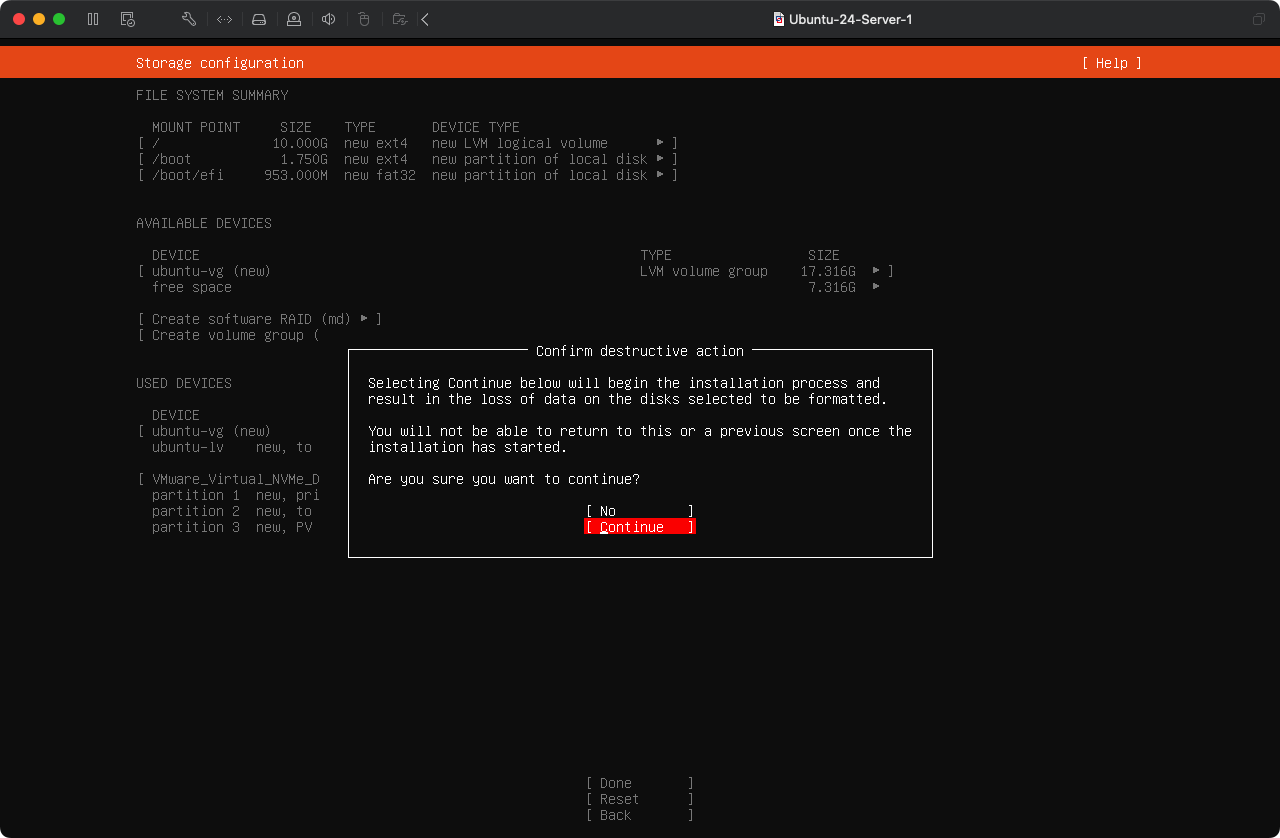Click the shared folders icon

pyautogui.click(x=399, y=19)
